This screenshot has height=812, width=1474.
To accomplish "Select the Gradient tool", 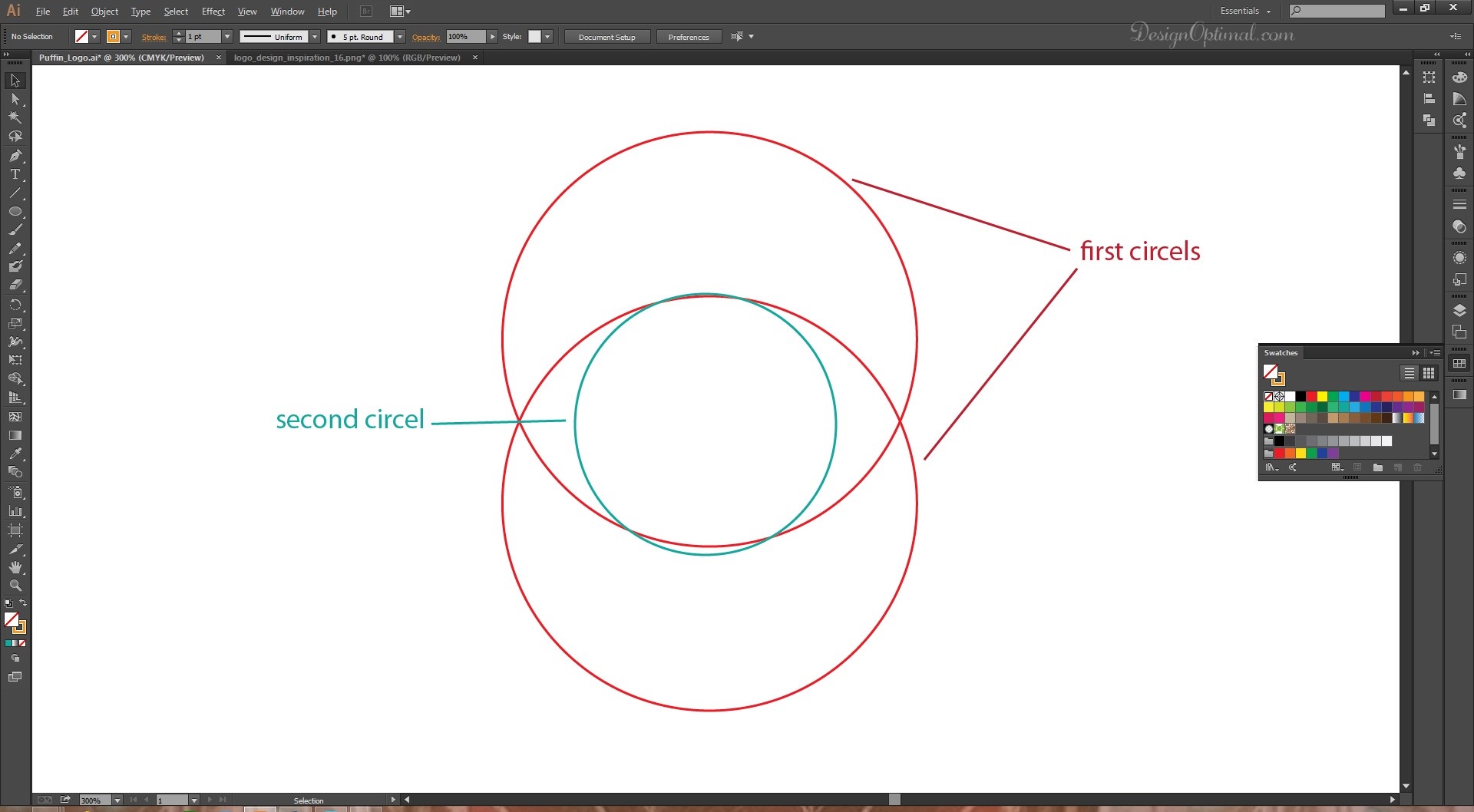I will click(15, 435).
